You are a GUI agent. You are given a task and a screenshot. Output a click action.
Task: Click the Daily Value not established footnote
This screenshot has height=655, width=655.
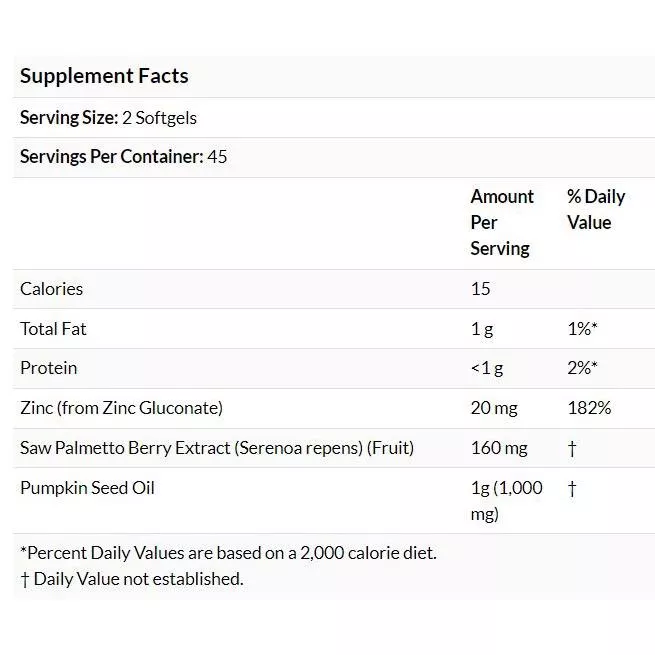[x=132, y=578]
